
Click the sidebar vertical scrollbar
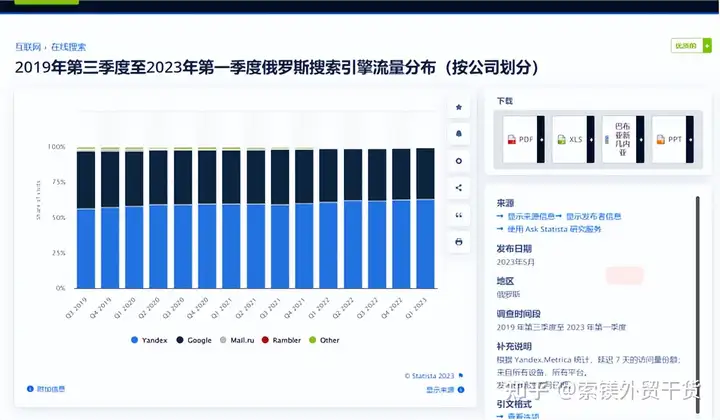(x=698, y=305)
